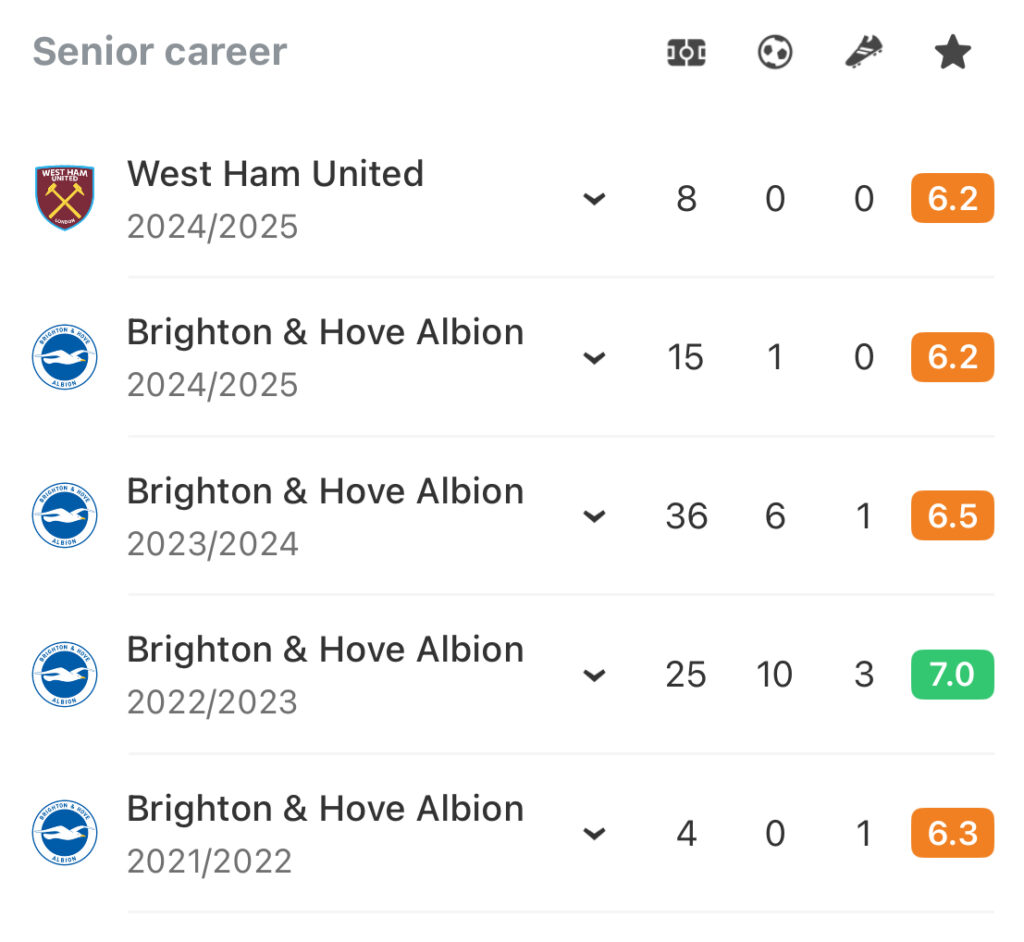
Task: Click the 6.3 rating badge for 2021/2022
Action: pyautogui.click(x=952, y=833)
